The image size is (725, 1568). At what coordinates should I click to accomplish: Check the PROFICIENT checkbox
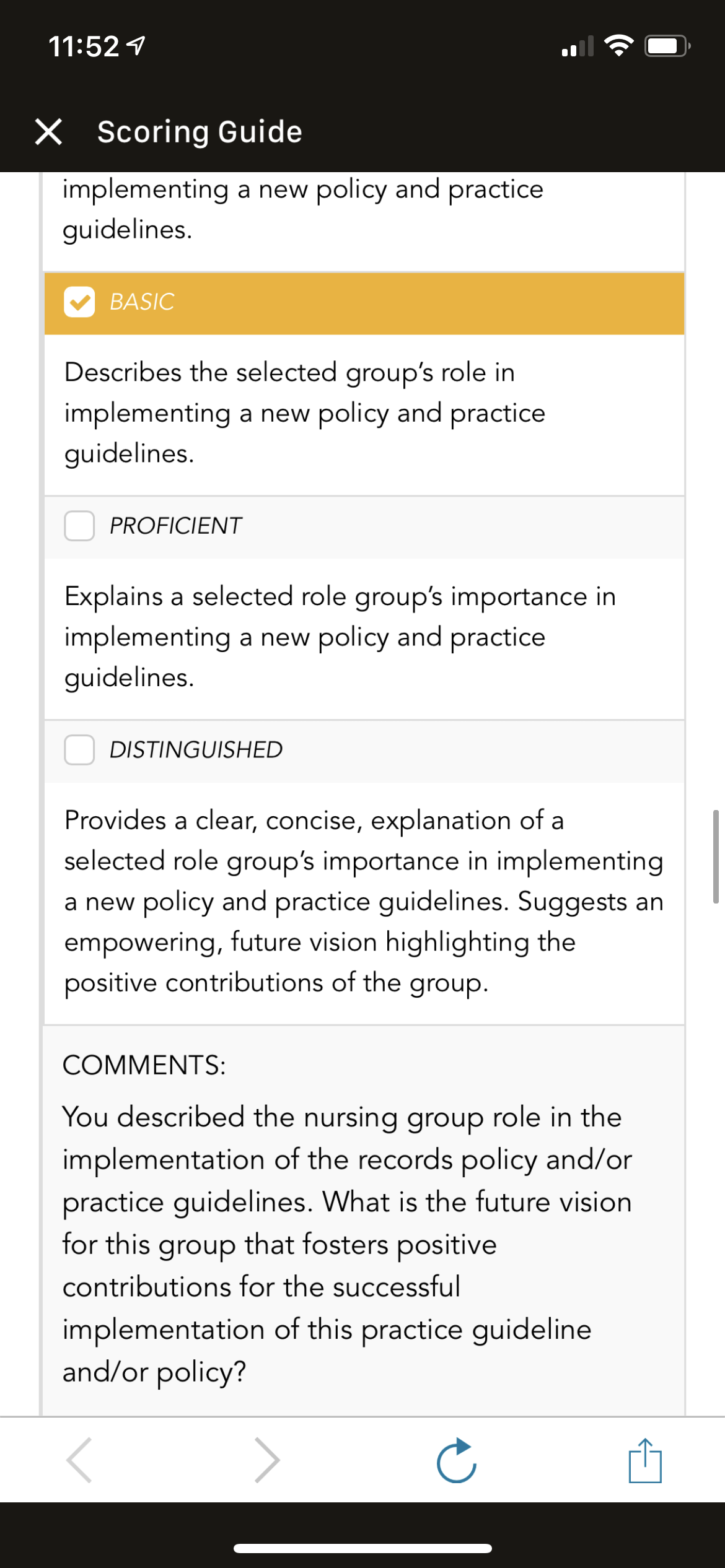point(79,526)
